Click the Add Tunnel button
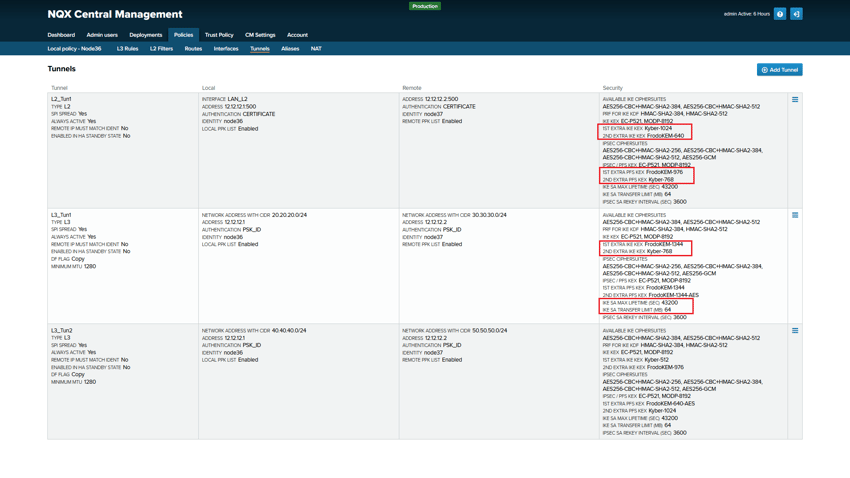This screenshot has height=478, width=850. pos(779,70)
